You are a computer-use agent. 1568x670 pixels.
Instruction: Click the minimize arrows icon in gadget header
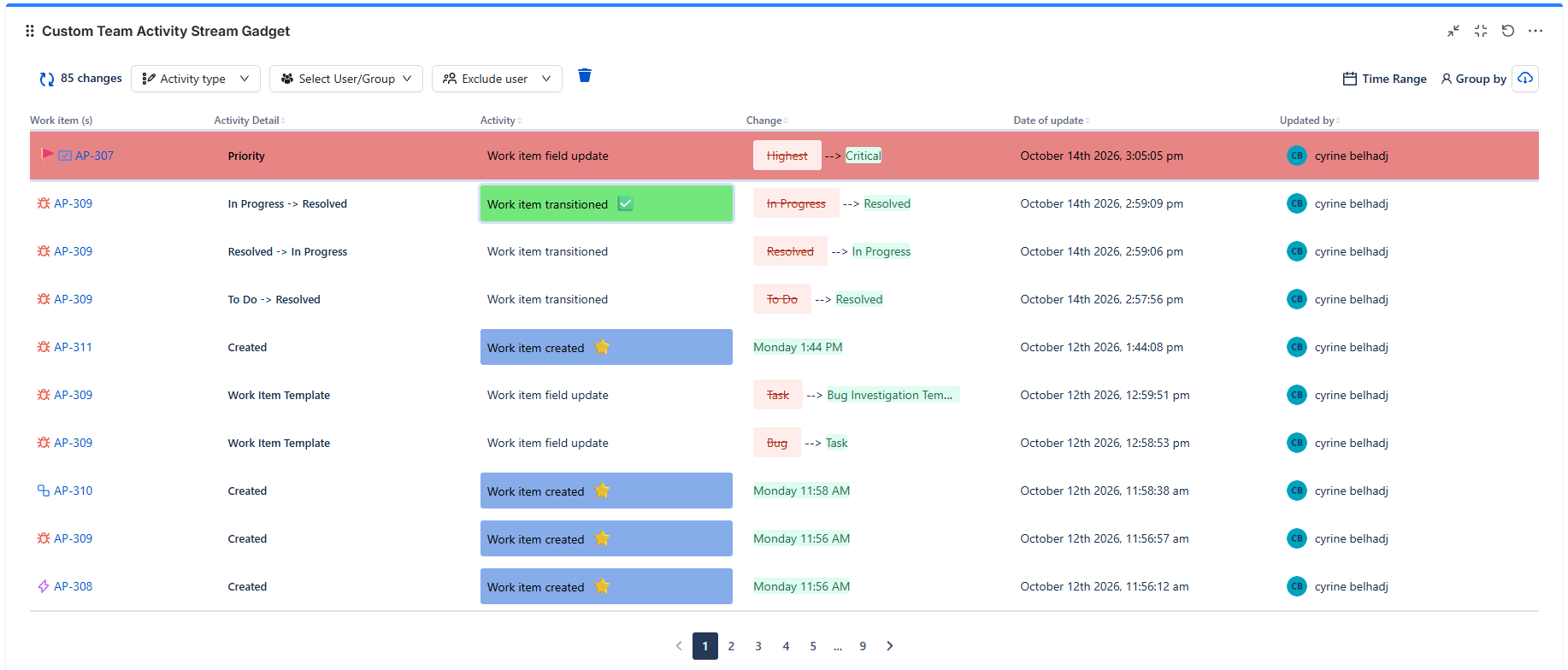coord(1453,31)
